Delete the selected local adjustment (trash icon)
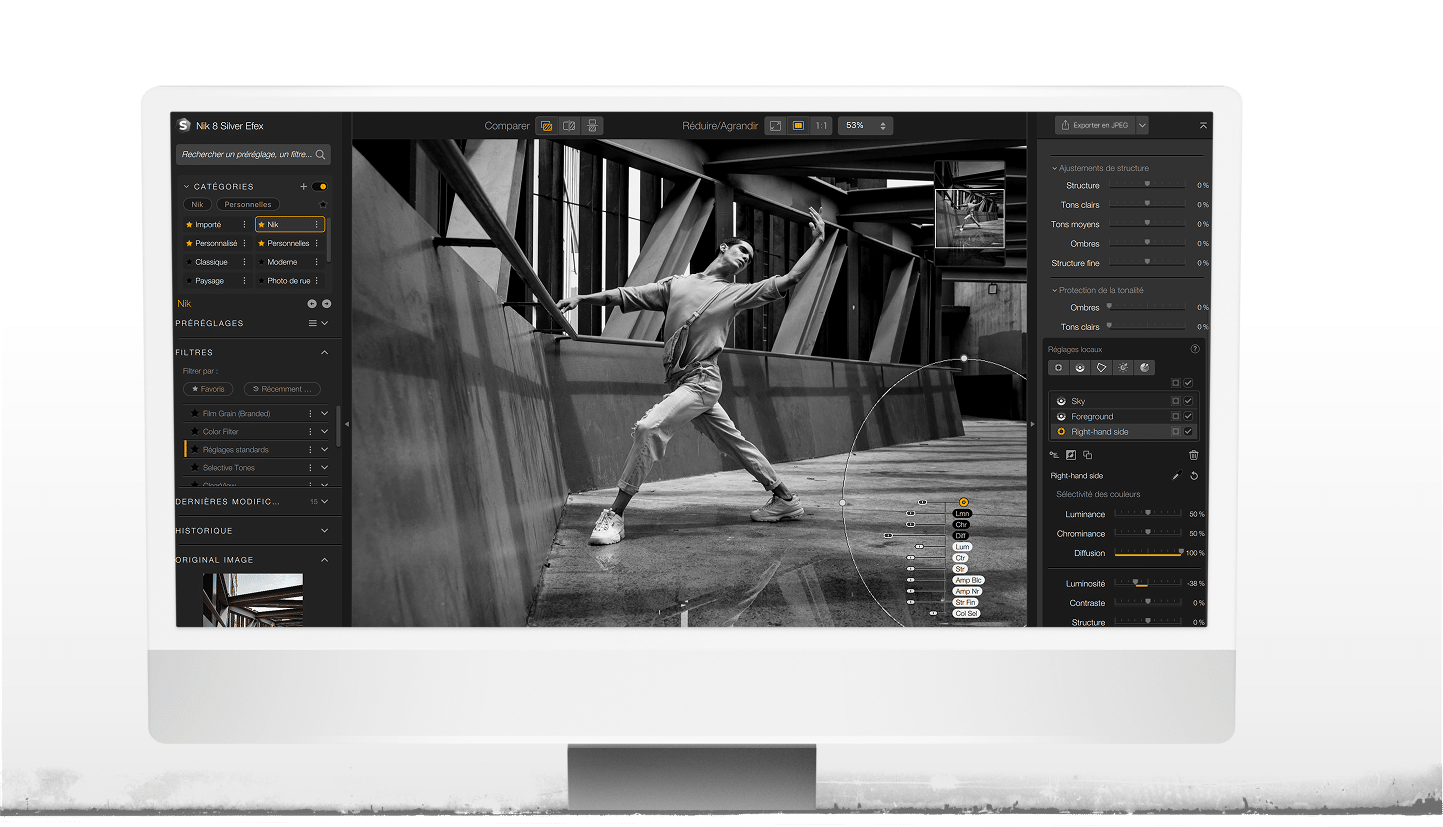1443x827 pixels. tap(1193, 455)
